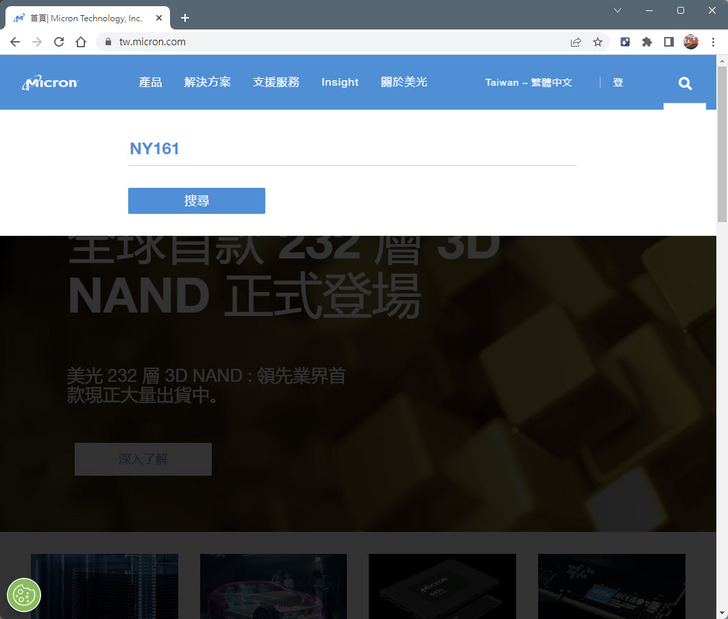Click the 深入了解 button on the banner
Screen dimensions: 728x619
coord(143,459)
